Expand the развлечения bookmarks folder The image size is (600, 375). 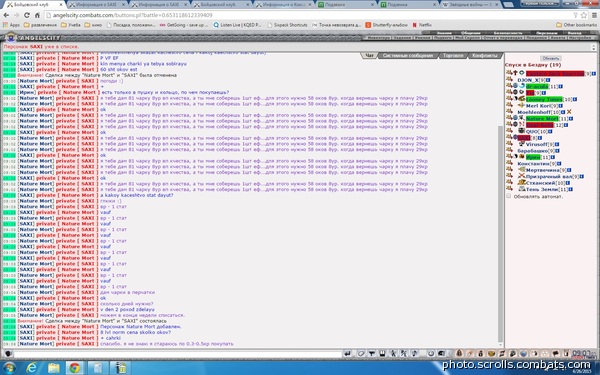tap(40, 25)
